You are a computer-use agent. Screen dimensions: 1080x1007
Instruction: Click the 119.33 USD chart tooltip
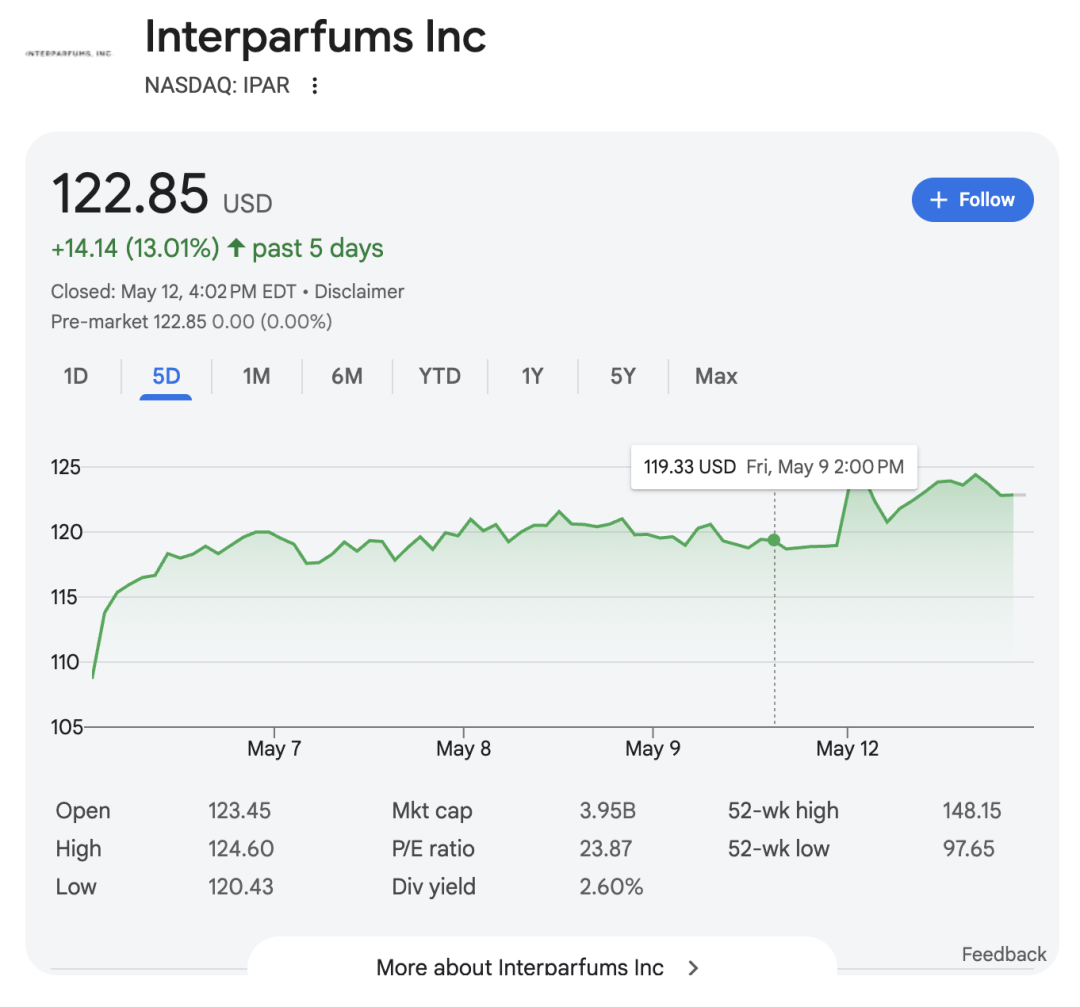point(773,467)
